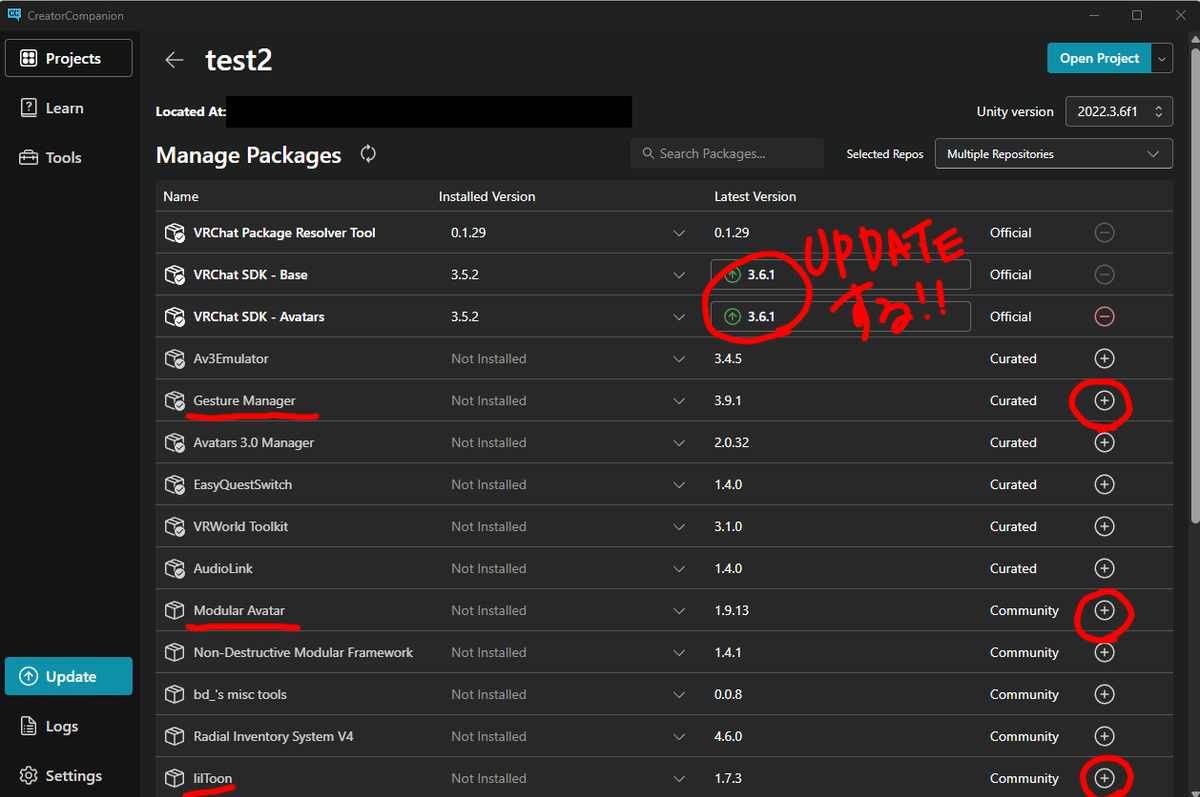Image resolution: width=1200 pixels, height=797 pixels.
Task: Click Radial Inventory System V4 name
Action: 273,736
